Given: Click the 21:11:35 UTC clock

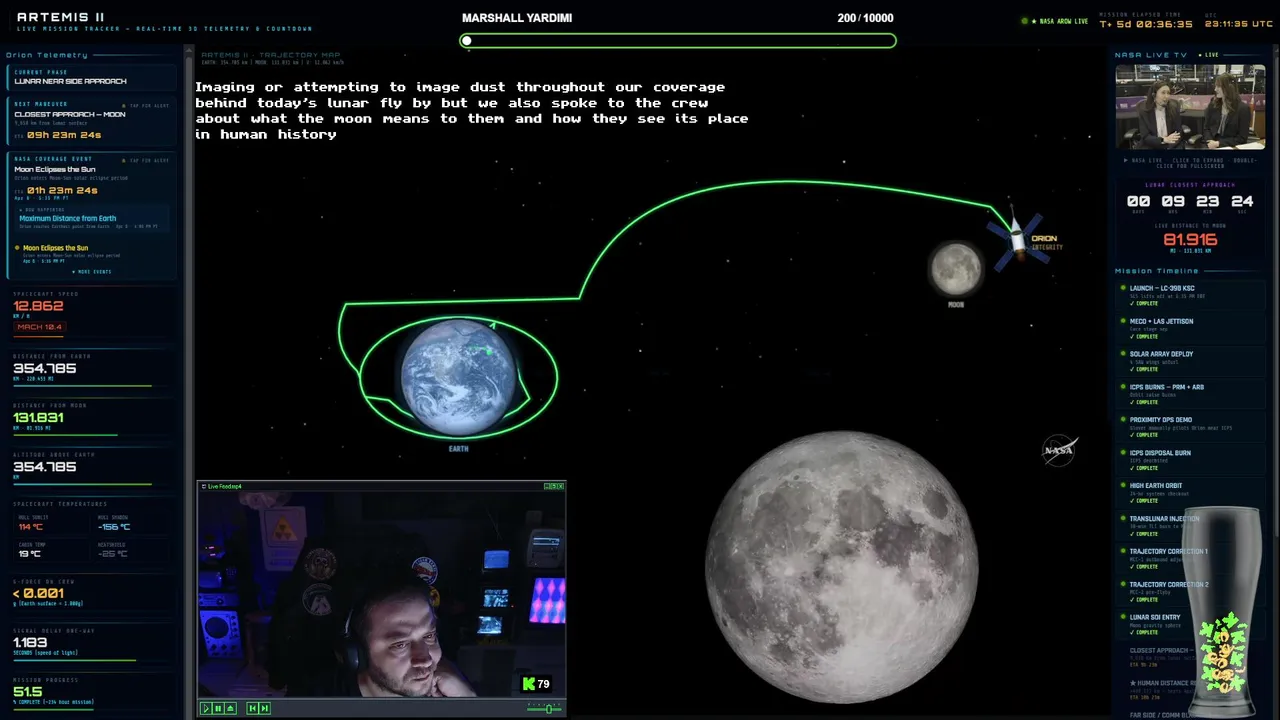Looking at the screenshot, I should tap(1239, 24).
